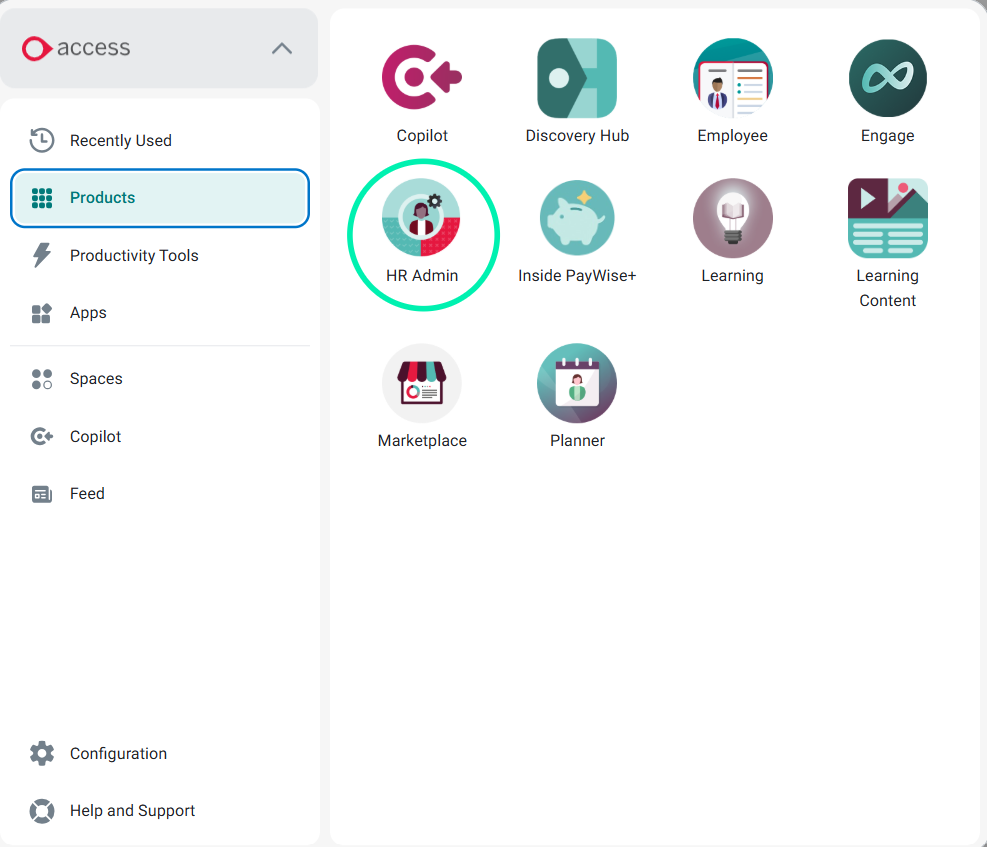Open the Configuration label
Viewport: 987px width, 847px height.
[118, 754]
